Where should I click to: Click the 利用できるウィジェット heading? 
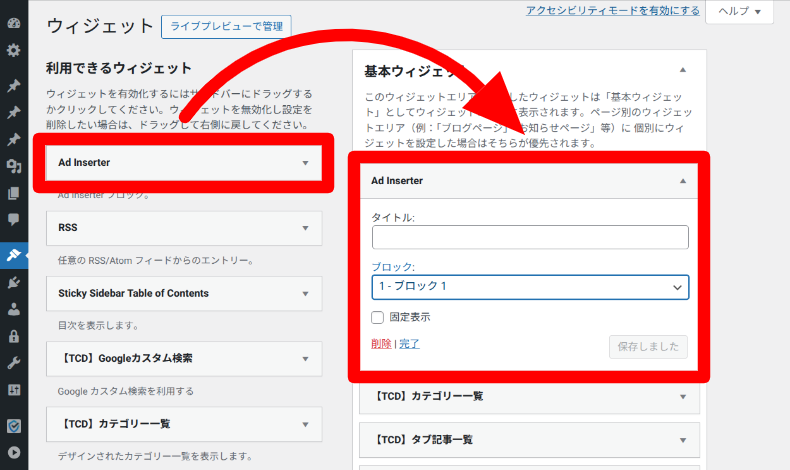click(x=119, y=68)
